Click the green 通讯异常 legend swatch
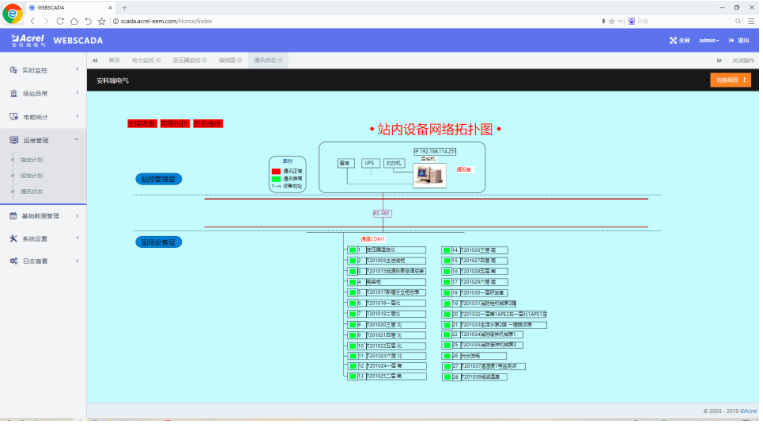 (x=276, y=178)
